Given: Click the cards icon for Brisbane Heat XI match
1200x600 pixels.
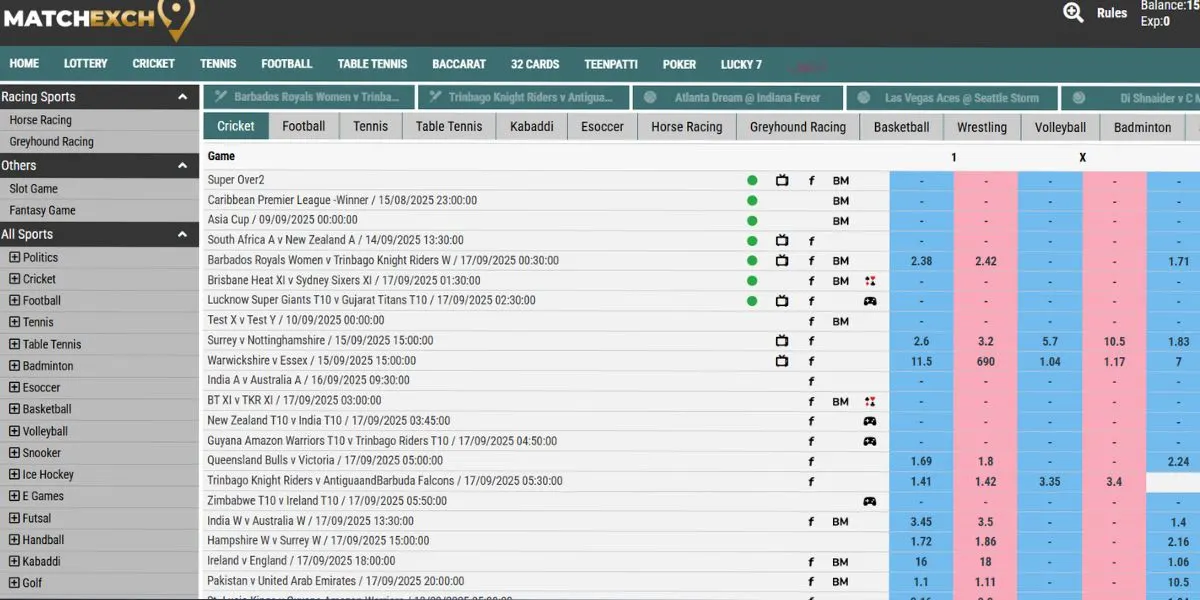Looking at the screenshot, I should [870, 281].
